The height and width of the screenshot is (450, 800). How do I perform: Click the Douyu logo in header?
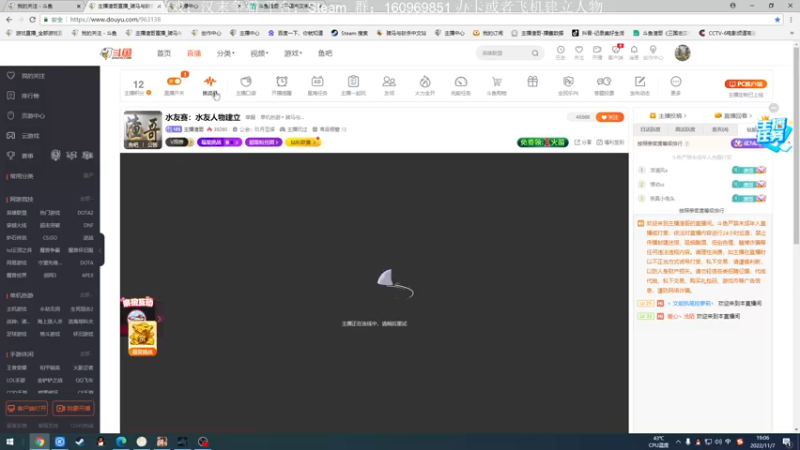click(116, 53)
